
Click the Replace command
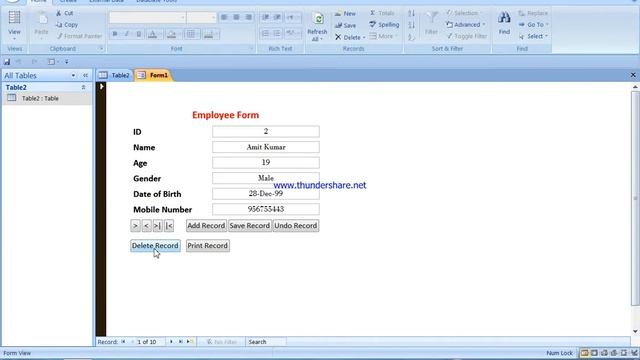pos(533,13)
